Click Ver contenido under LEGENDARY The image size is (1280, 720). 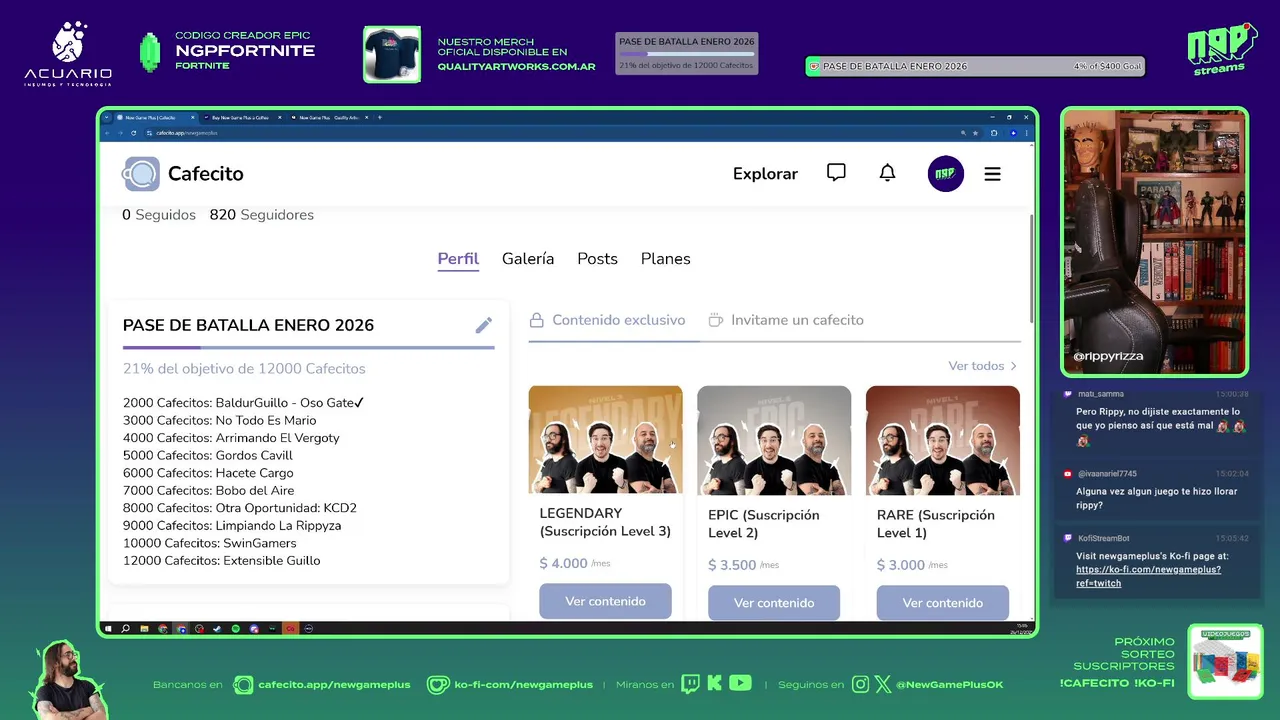click(605, 601)
